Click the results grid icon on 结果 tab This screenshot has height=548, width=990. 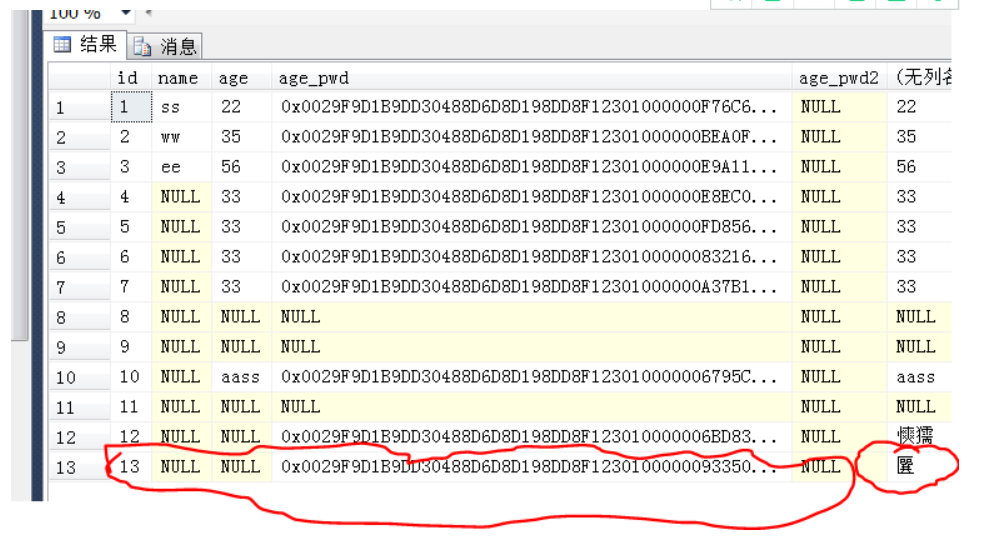pos(63,45)
